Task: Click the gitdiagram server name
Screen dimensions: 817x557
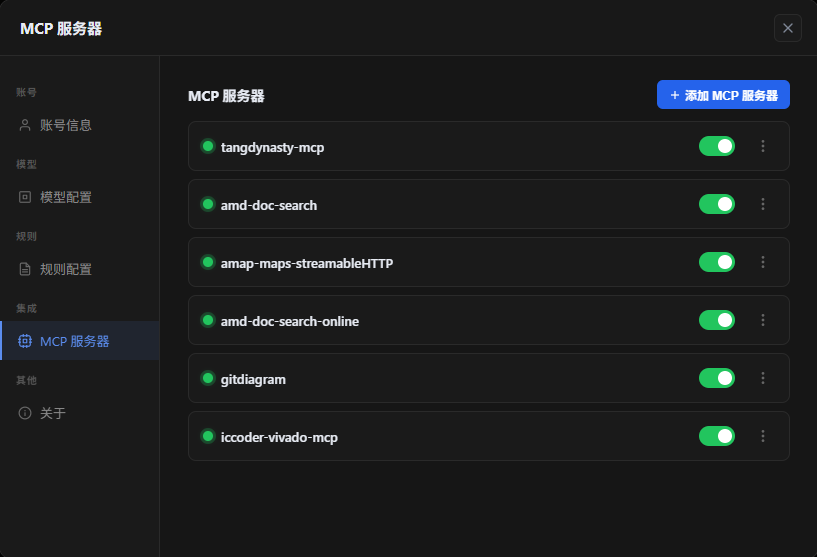Action: click(253, 379)
